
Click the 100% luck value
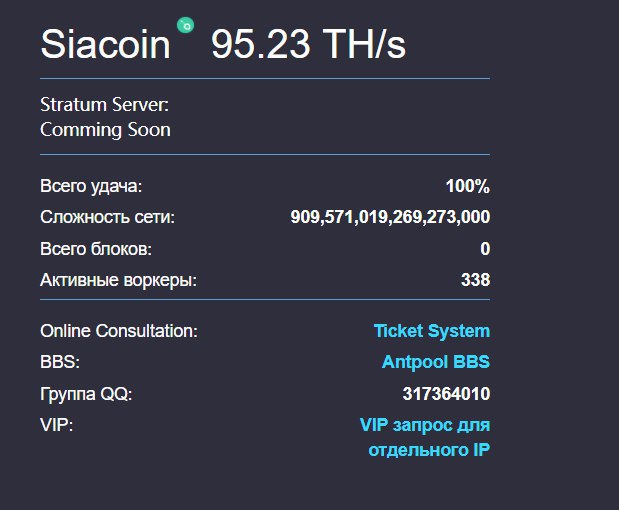pos(468,186)
